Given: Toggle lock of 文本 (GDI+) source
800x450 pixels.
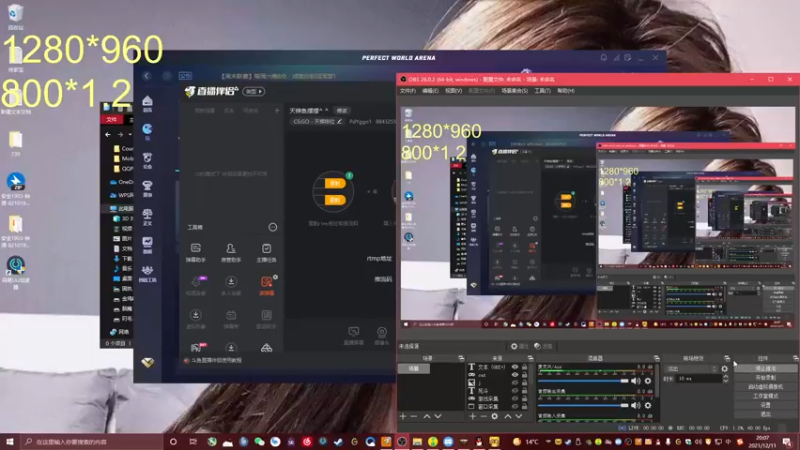Looking at the screenshot, I should point(524,367).
